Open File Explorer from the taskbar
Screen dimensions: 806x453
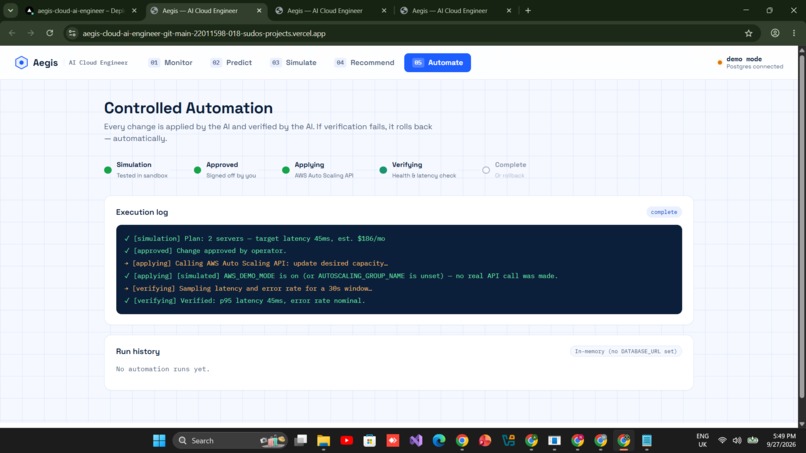point(323,441)
